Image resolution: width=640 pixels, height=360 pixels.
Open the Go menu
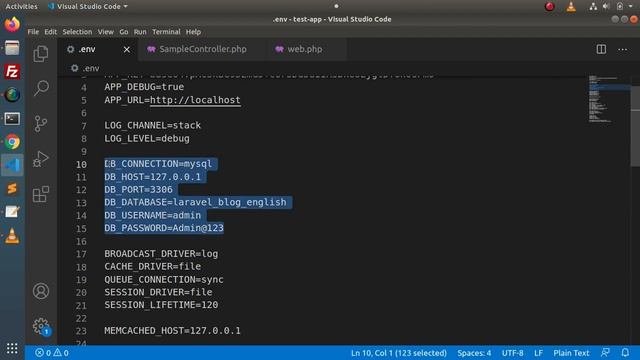(x=124, y=32)
